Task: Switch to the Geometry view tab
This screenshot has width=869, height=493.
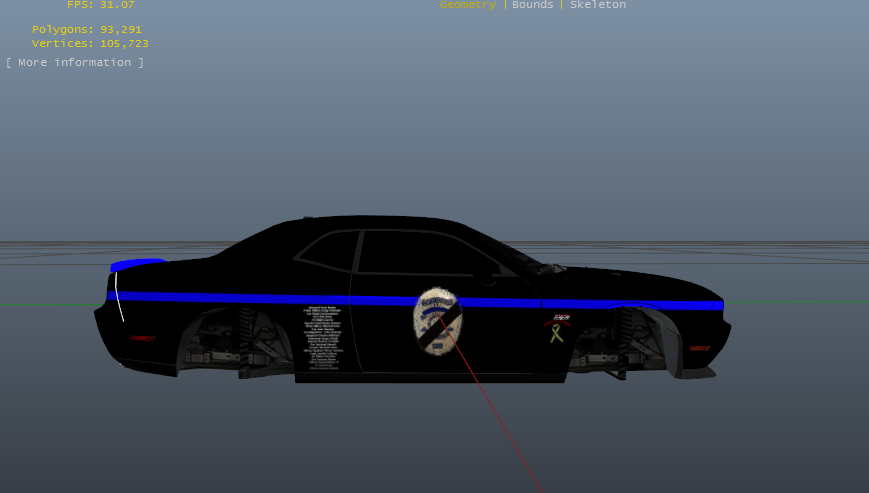Action: pos(467,5)
